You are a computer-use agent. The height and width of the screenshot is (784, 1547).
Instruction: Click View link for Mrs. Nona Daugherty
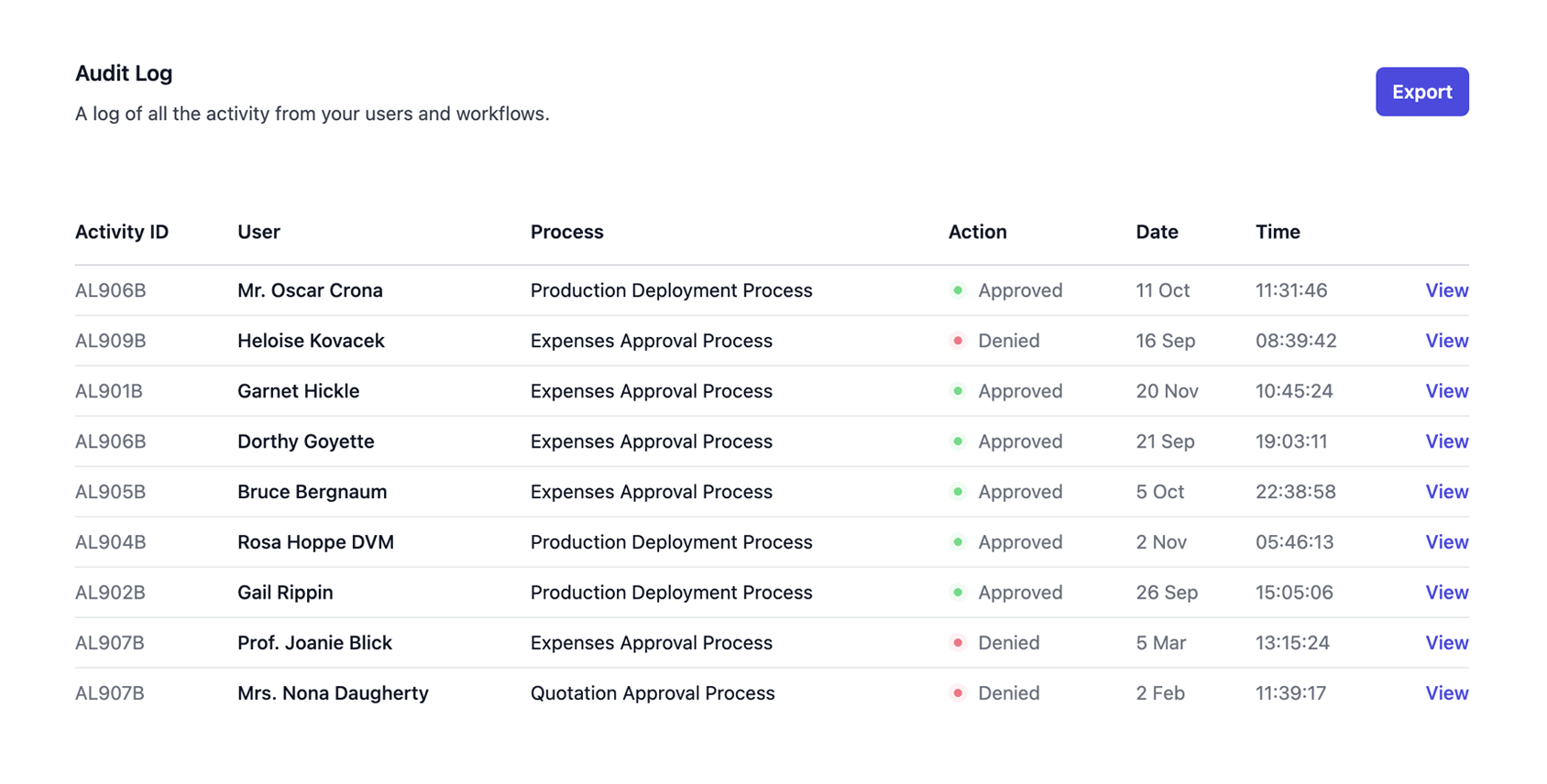(1446, 693)
